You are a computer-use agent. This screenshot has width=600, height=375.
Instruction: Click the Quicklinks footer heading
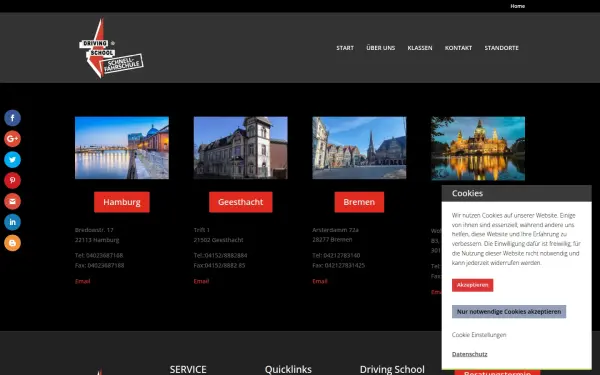(x=288, y=370)
